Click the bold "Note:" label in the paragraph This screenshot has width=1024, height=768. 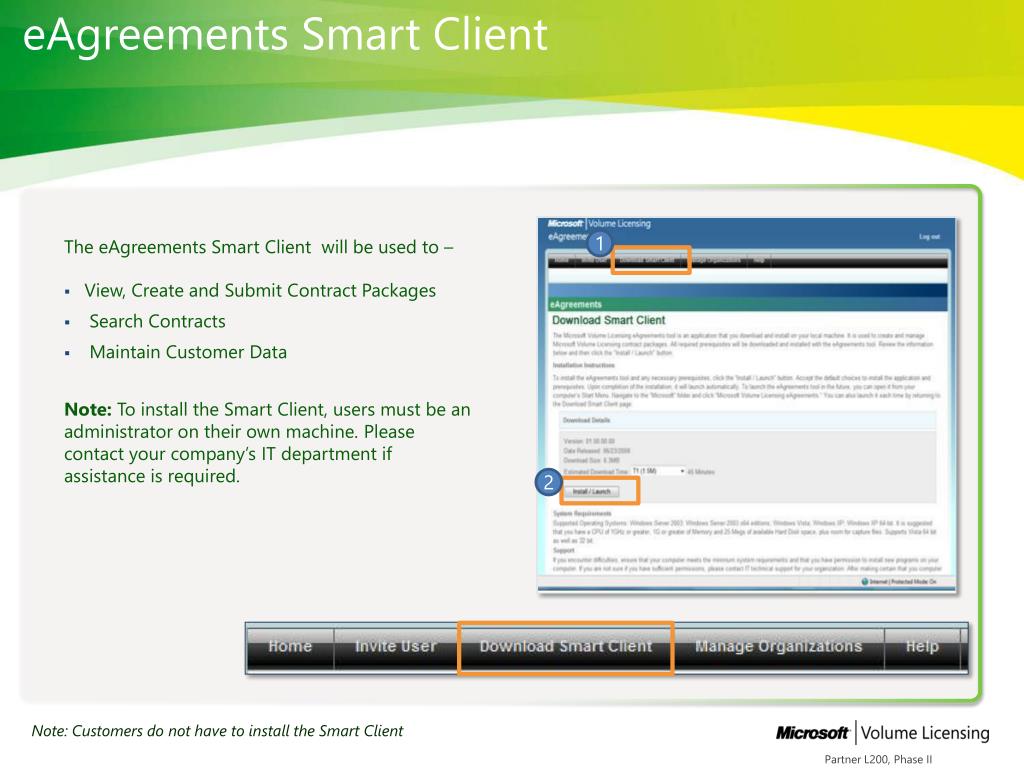tap(88, 409)
